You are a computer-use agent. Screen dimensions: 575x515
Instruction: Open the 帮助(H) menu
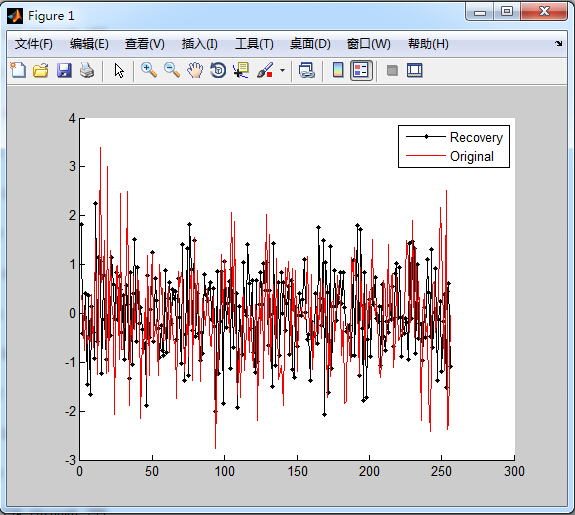pos(428,44)
